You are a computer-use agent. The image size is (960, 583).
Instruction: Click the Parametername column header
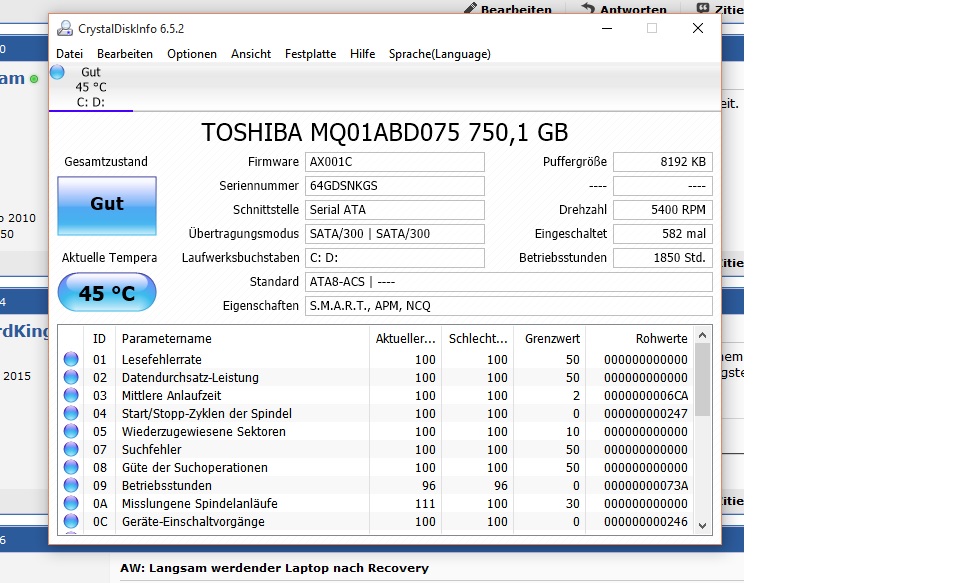point(242,339)
